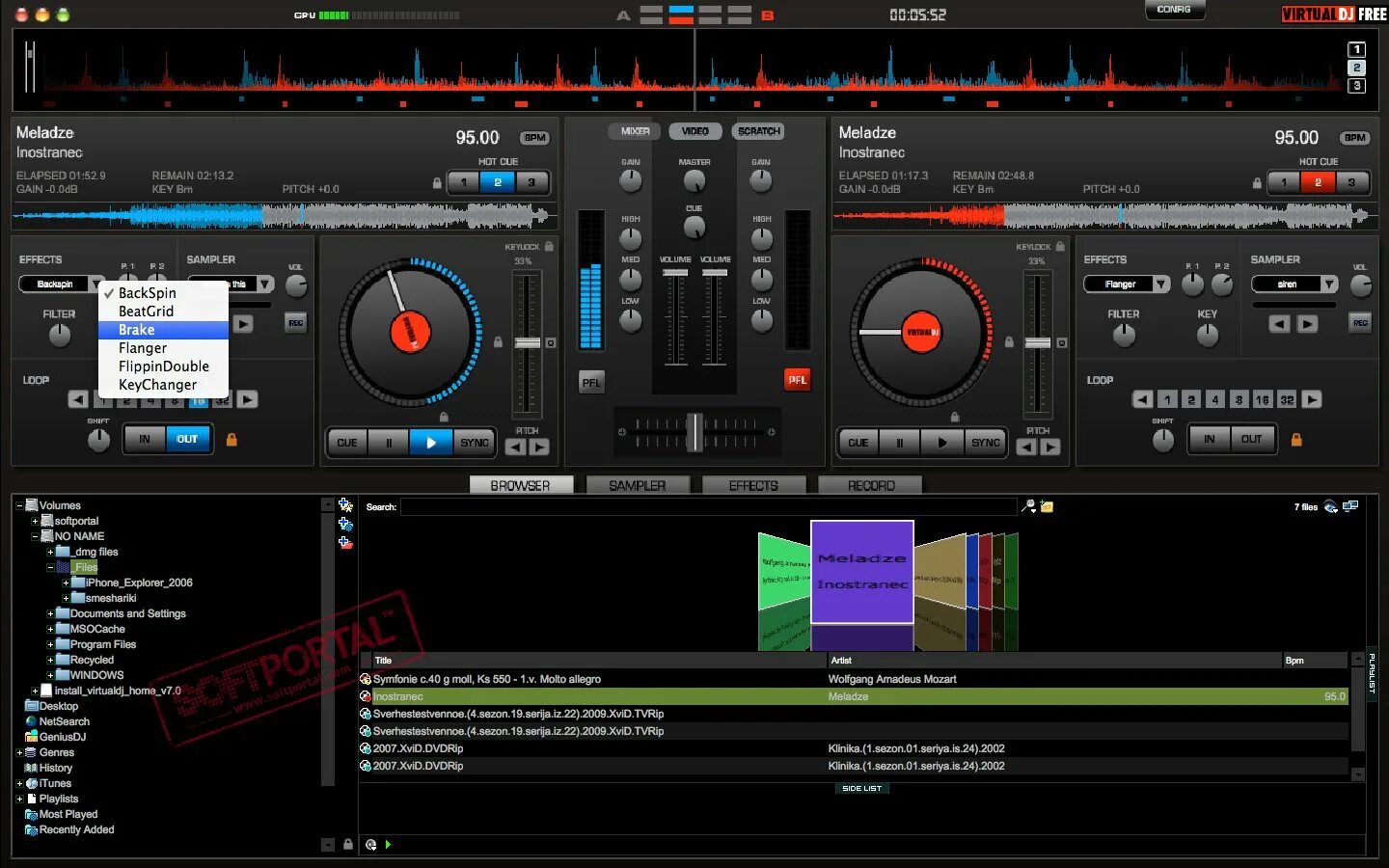Choose KeyChanger from effects list
Viewport: 1389px width, 868px height.
pos(163,385)
